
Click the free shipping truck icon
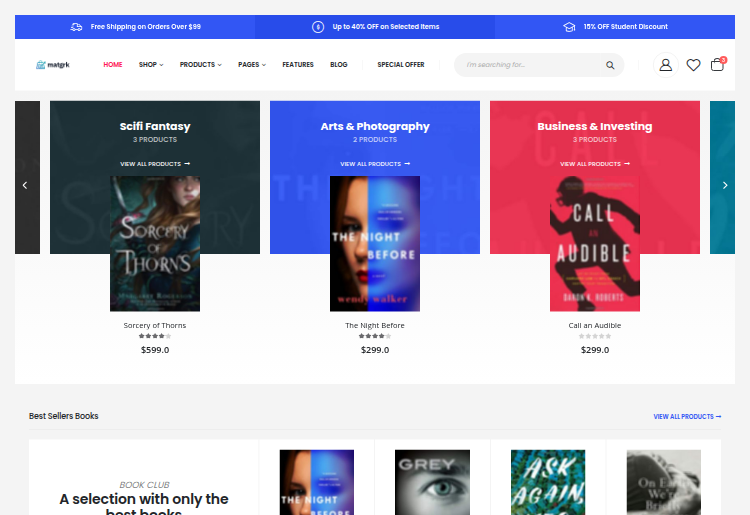[77, 27]
